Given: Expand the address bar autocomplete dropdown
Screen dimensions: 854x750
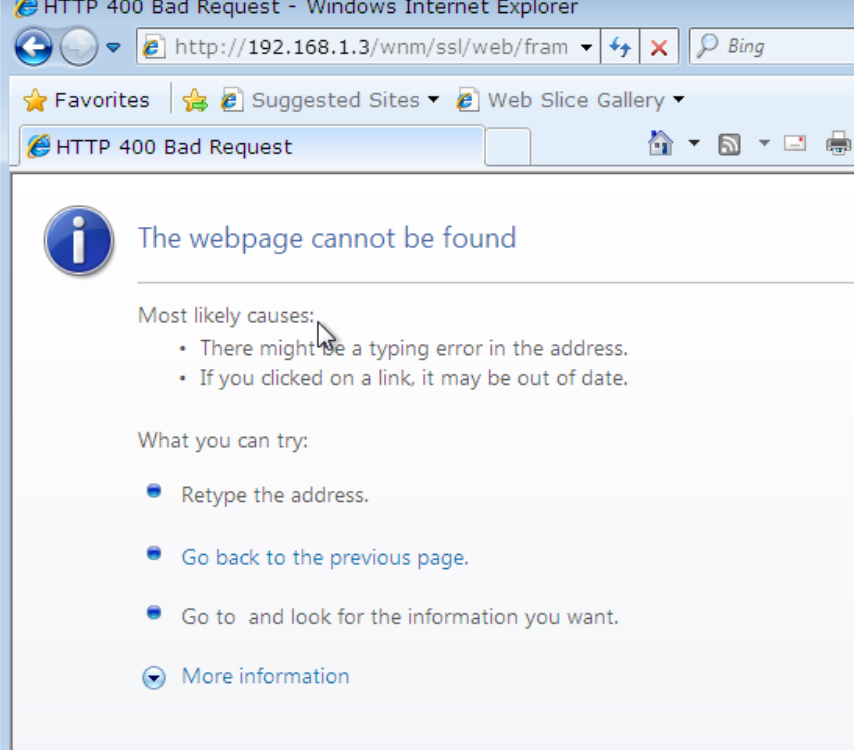Looking at the screenshot, I should (587, 47).
